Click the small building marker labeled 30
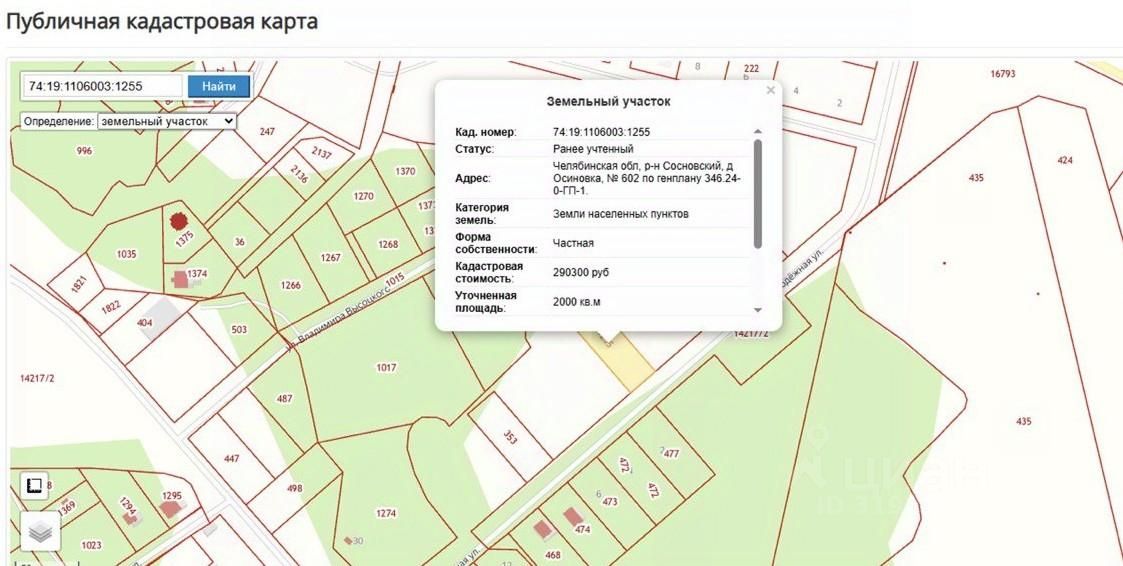 pyautogui.click(x=348, y=540)
